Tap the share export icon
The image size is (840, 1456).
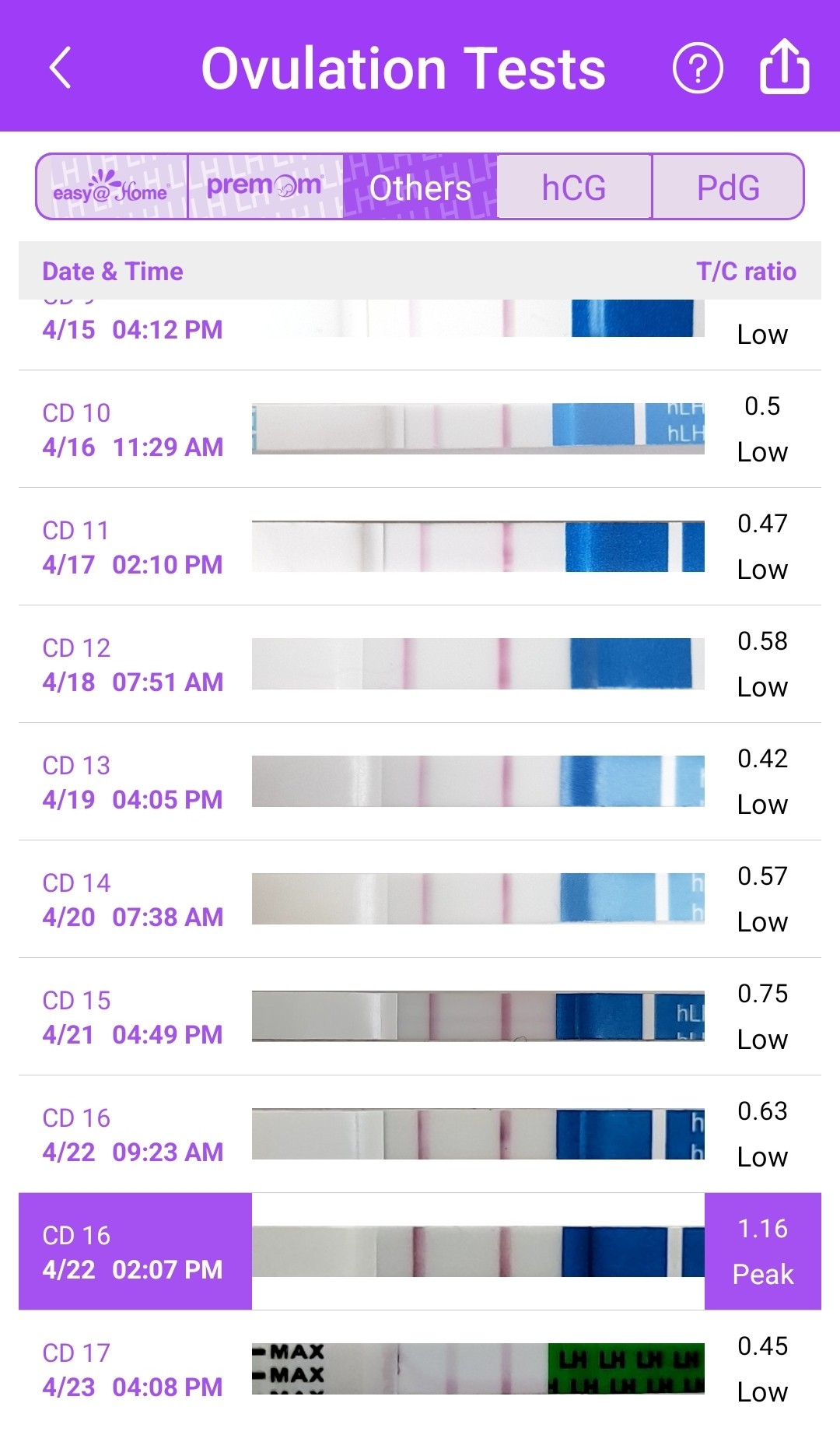pyautogui.click(x=784, y=67)
